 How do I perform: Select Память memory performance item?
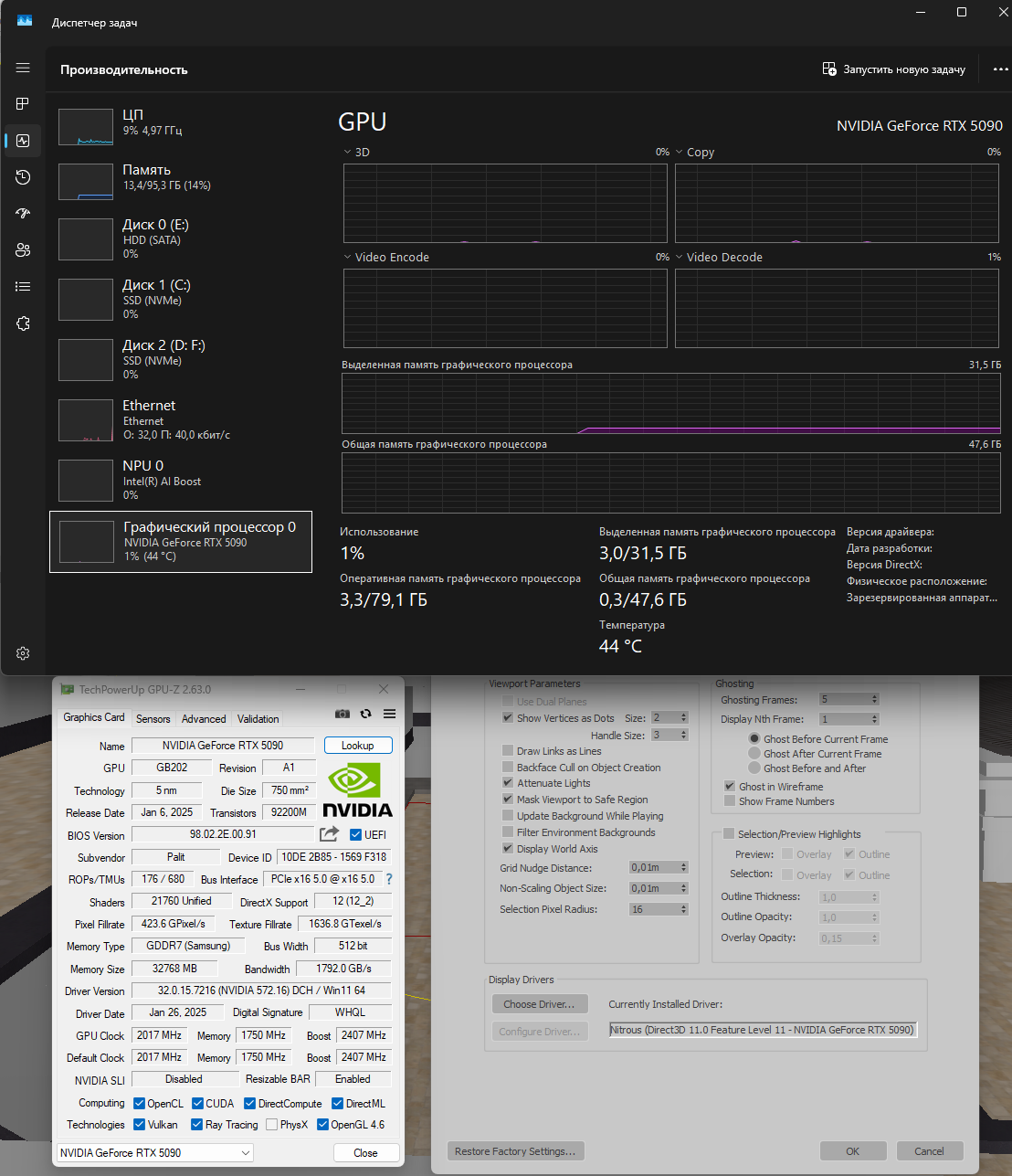click(x=181, y=182)
